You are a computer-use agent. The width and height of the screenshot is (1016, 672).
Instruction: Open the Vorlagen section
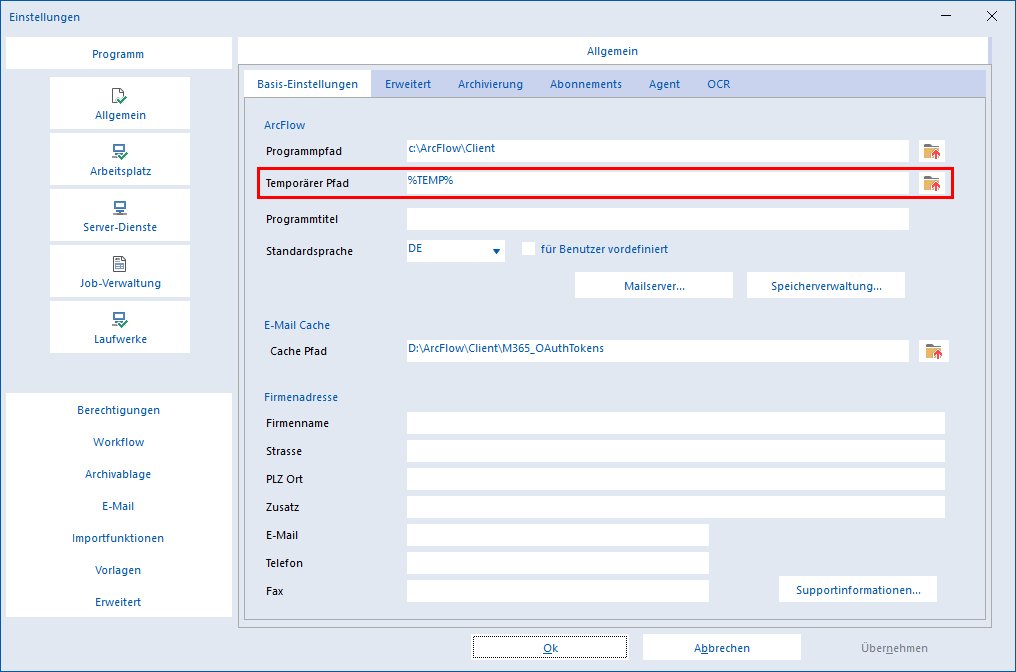119,570
